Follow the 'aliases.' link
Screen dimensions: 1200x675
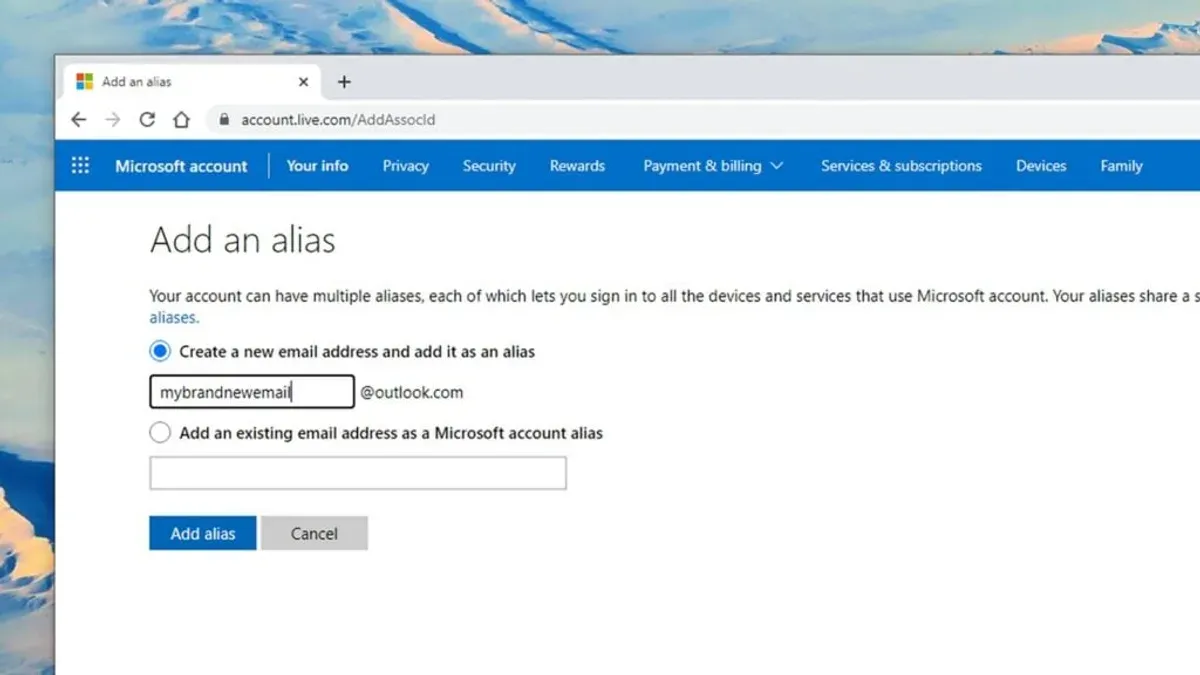tap(174, 317)
